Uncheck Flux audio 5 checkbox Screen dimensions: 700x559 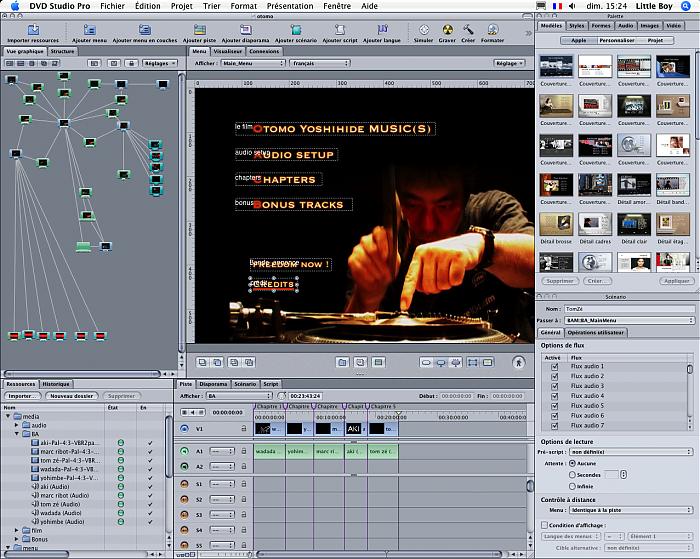(554, 405)
